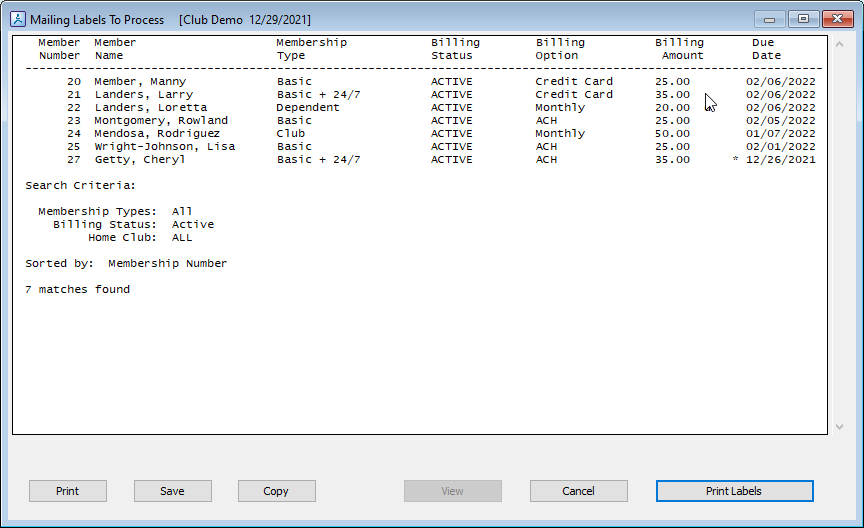Click the "7 matches found" text
864x528 pixels.
77,290
